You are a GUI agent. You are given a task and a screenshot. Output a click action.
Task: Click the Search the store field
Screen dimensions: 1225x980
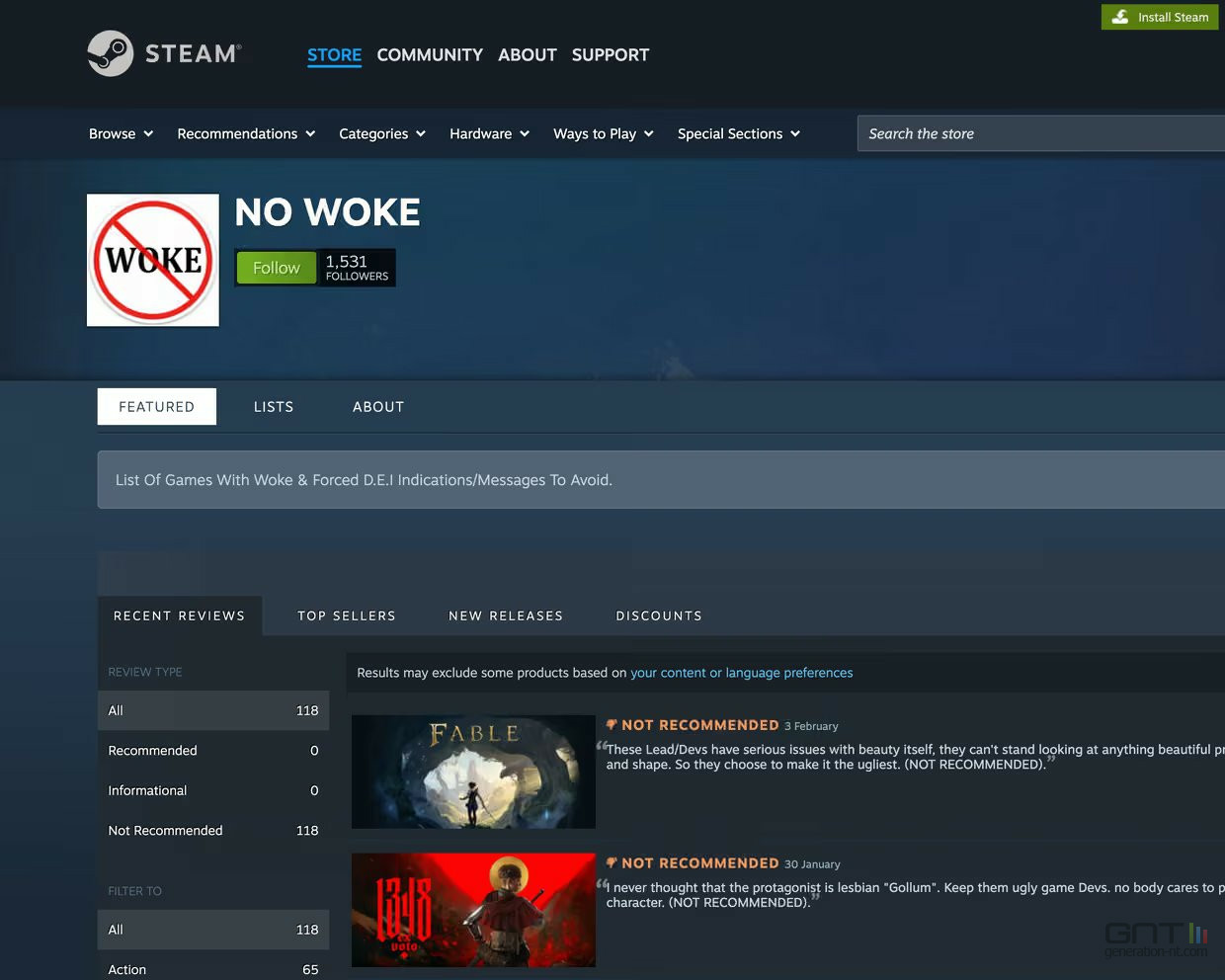click(1037, 133)
